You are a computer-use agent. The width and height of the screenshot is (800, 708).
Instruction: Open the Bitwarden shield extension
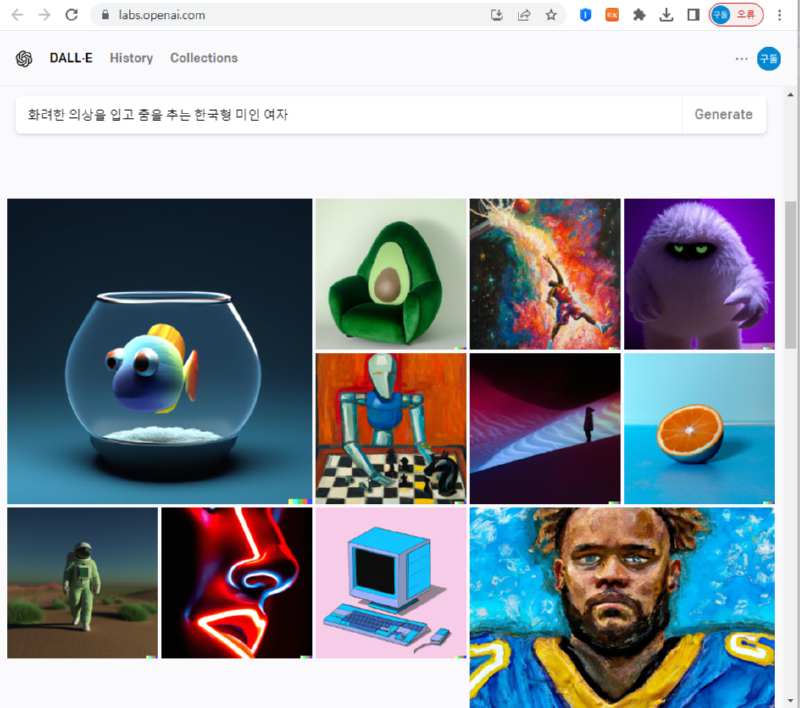tap(585, 15)
